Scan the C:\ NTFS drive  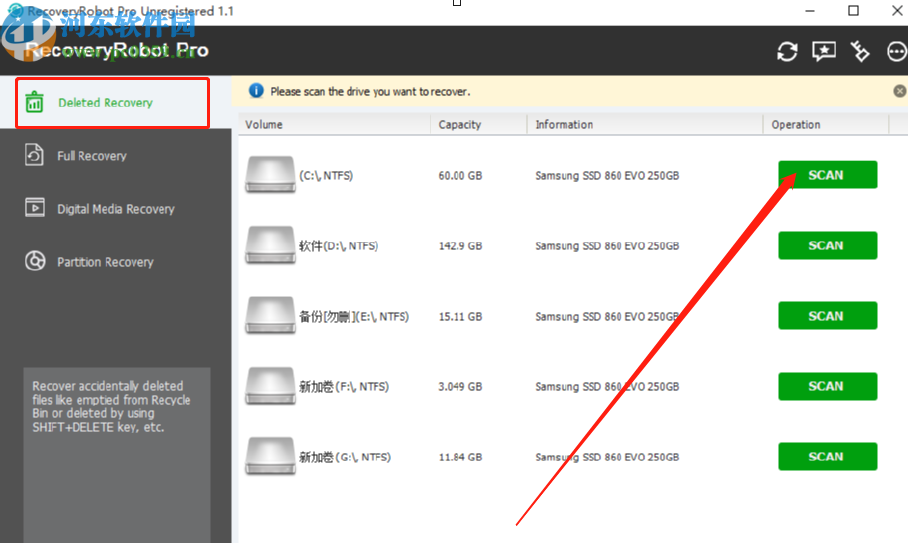coord(828,175)
